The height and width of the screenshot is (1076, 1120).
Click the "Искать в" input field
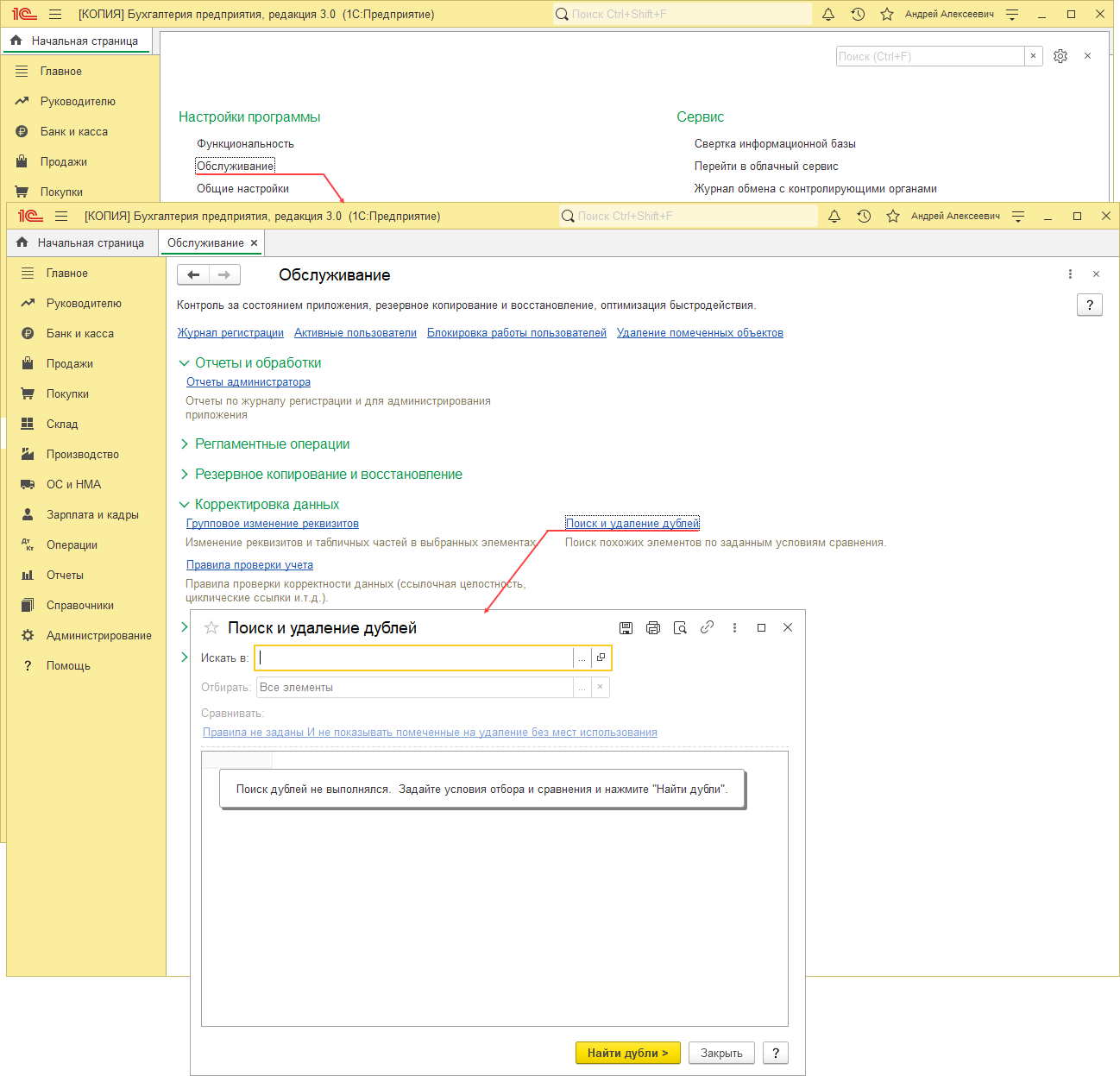coord(414,658)
